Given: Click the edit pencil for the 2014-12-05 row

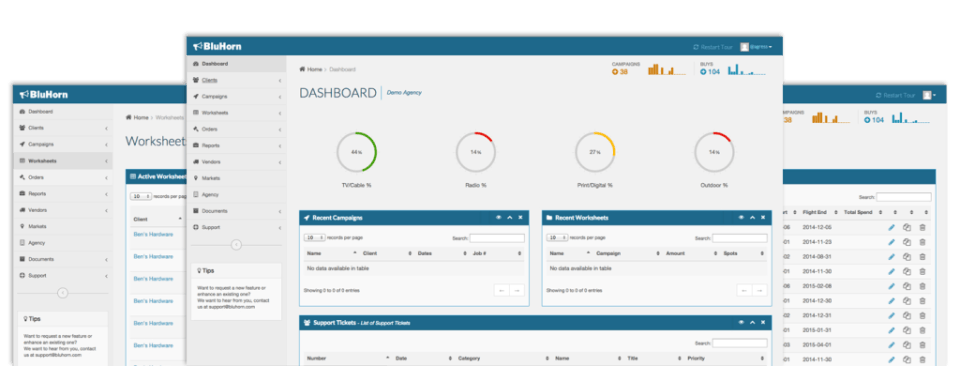Looking at the screenshot, I should [891, 228].
